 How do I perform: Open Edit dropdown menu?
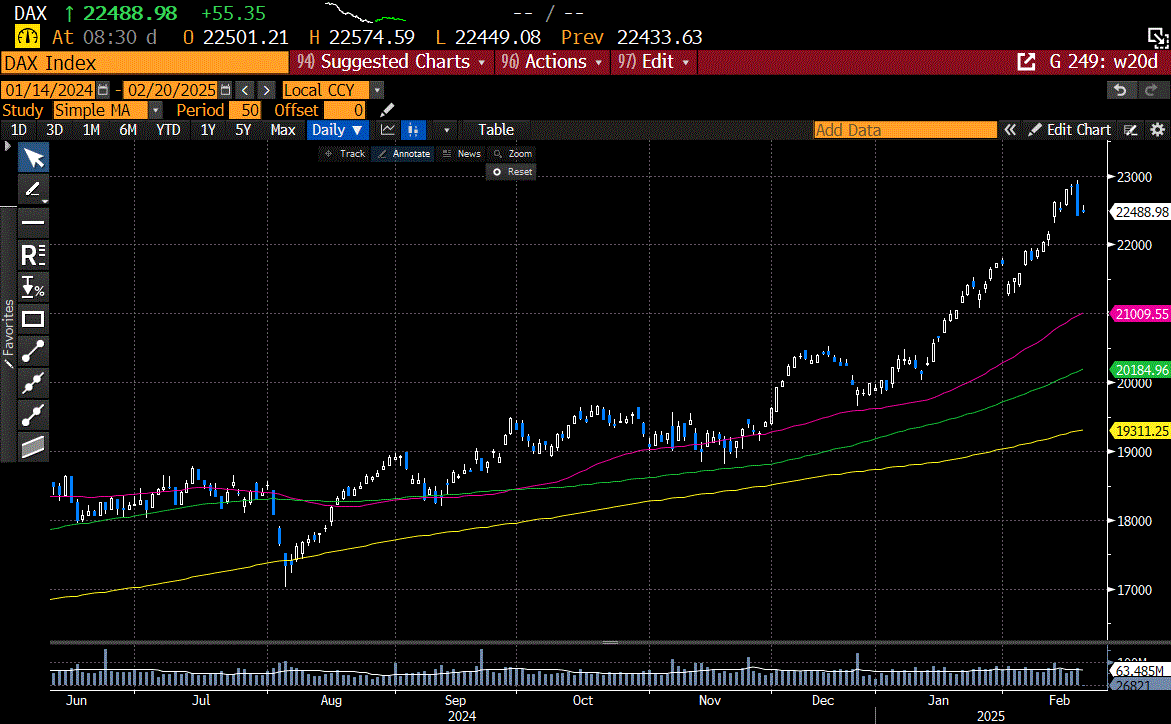click(653, 62)
